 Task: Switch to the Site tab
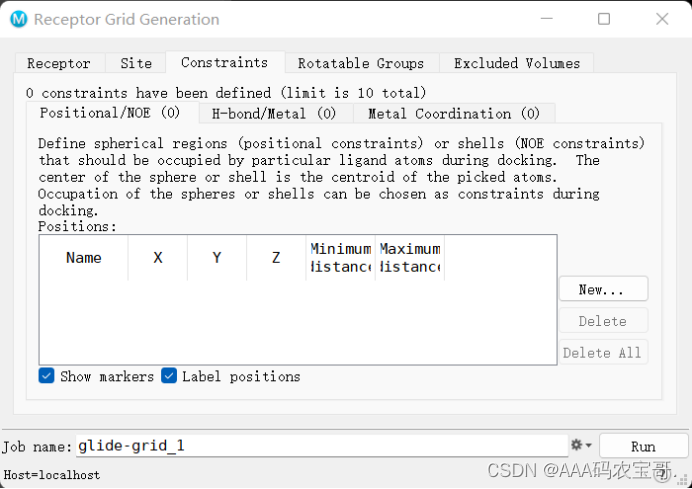pyautogui.click(x=136, y=63)
